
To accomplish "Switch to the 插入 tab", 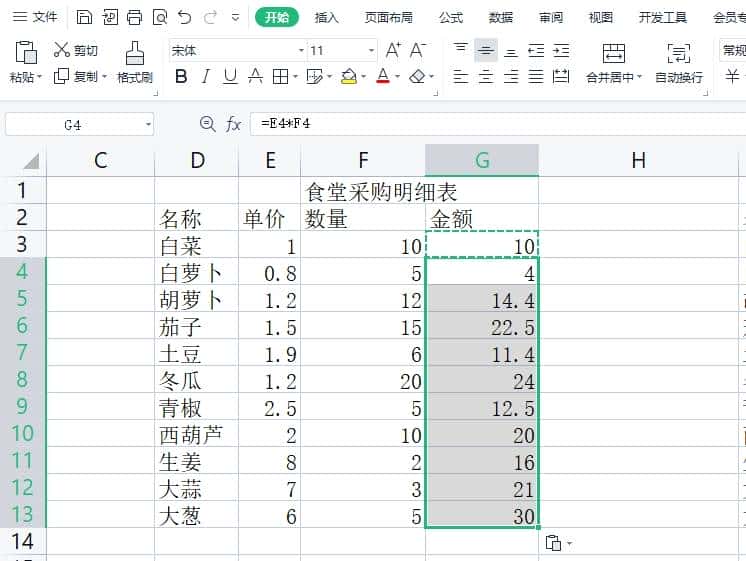I will (326, 18).
